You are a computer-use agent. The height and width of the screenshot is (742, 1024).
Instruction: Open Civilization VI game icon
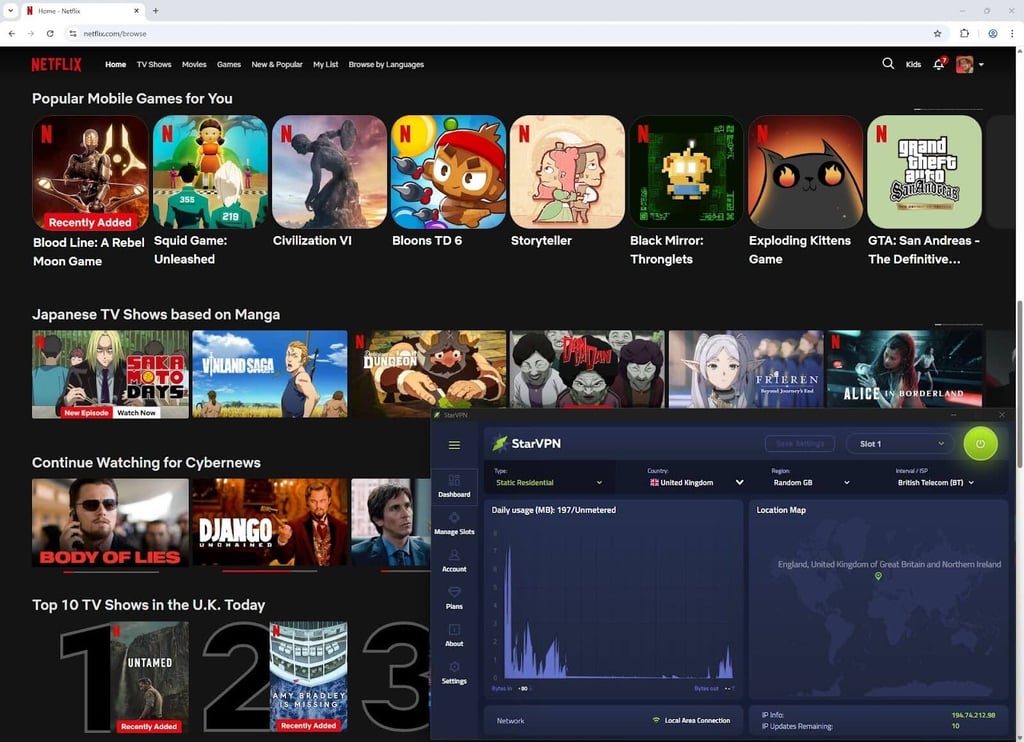[329, 172]
